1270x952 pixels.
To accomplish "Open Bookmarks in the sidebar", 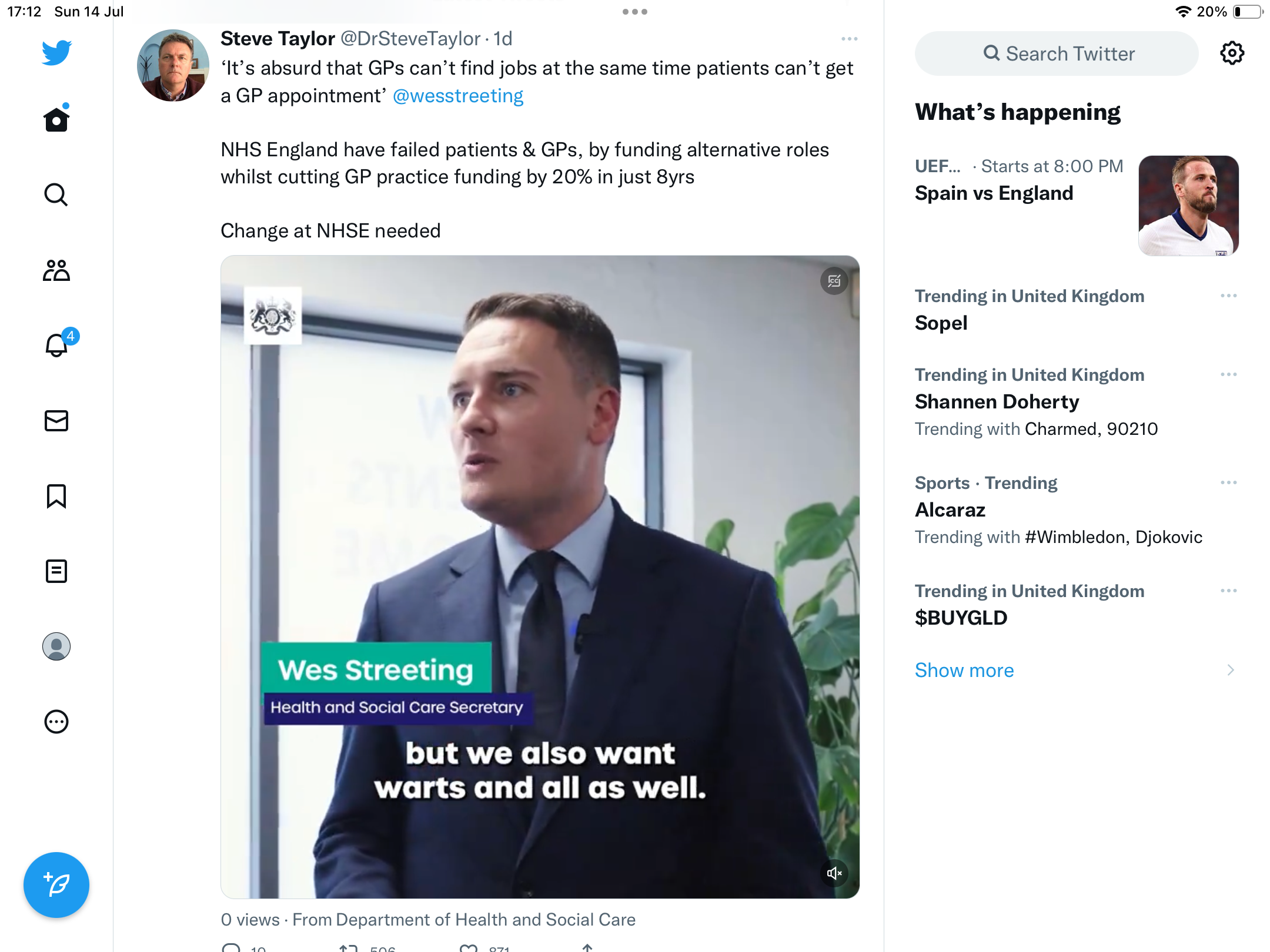I will [x=56, y=496].
